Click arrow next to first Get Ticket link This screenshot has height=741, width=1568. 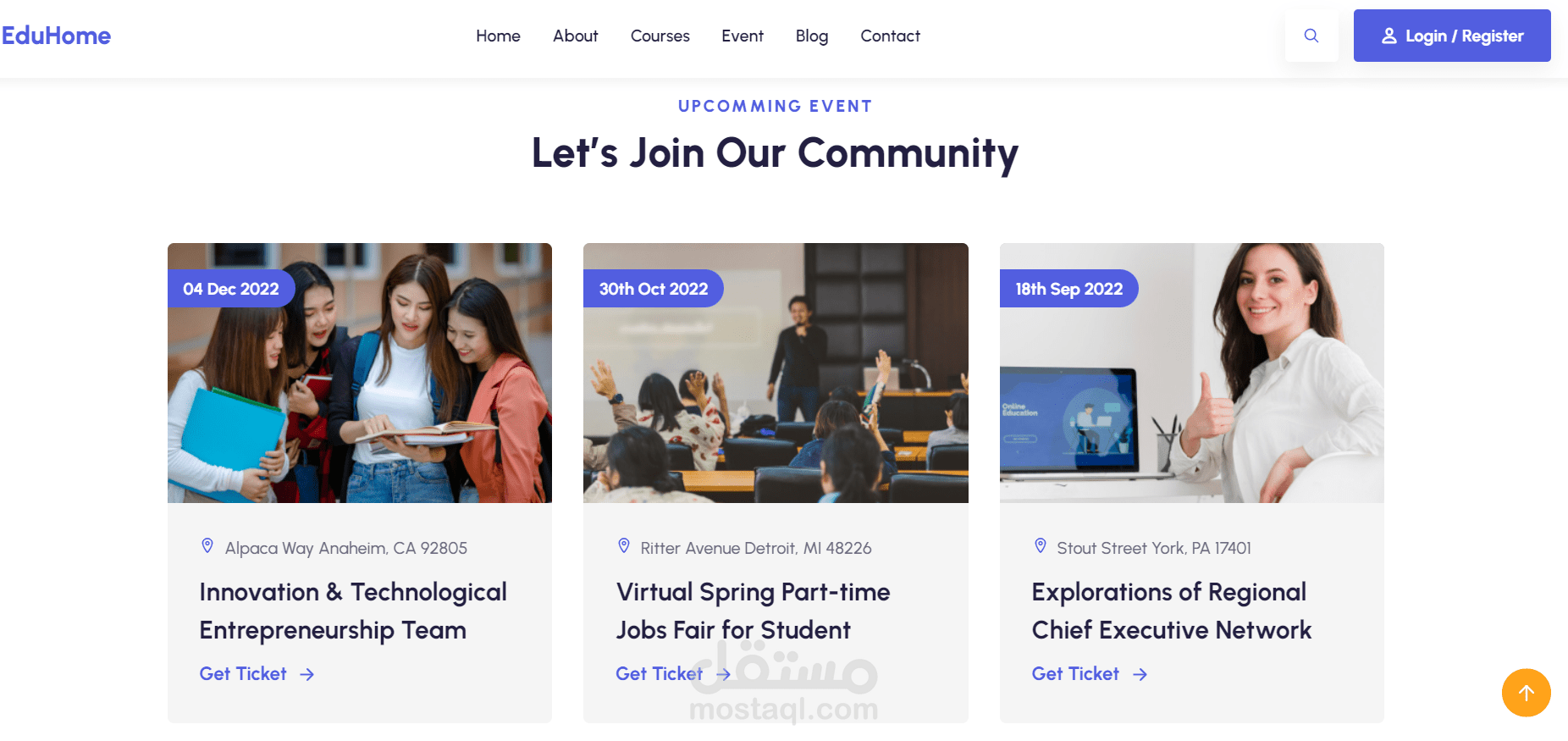pos(307,674)
